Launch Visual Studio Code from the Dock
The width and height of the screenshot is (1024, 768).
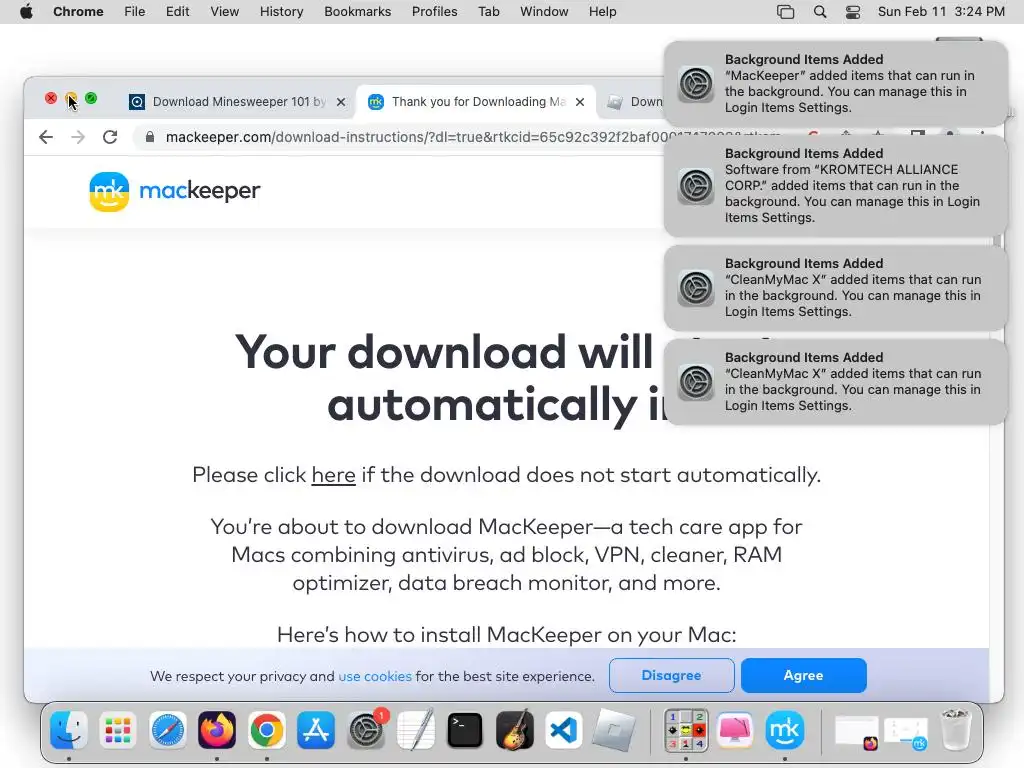point(564,729)
